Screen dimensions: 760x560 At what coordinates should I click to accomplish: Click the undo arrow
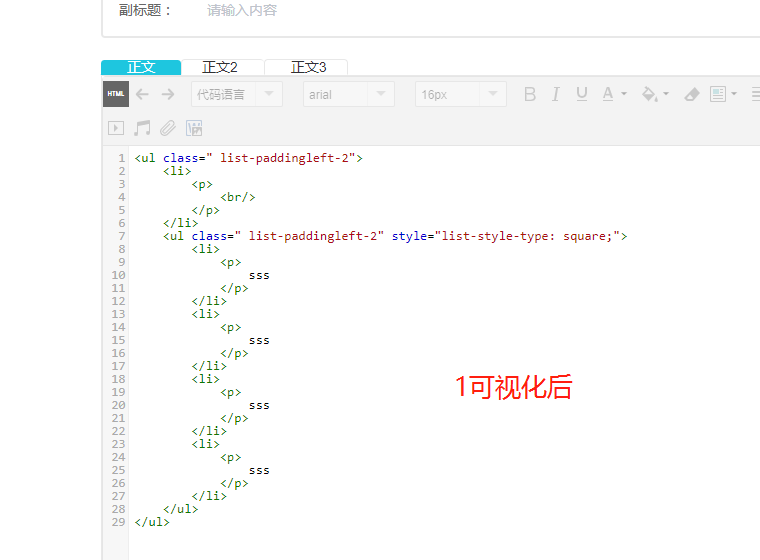(142, 94)
